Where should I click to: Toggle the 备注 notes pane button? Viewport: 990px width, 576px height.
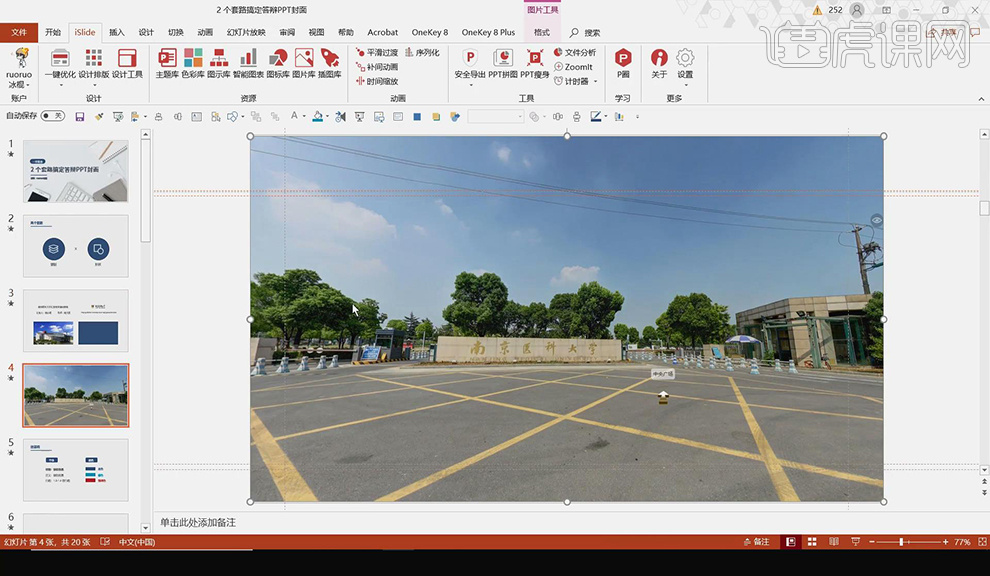coord(756,542)
